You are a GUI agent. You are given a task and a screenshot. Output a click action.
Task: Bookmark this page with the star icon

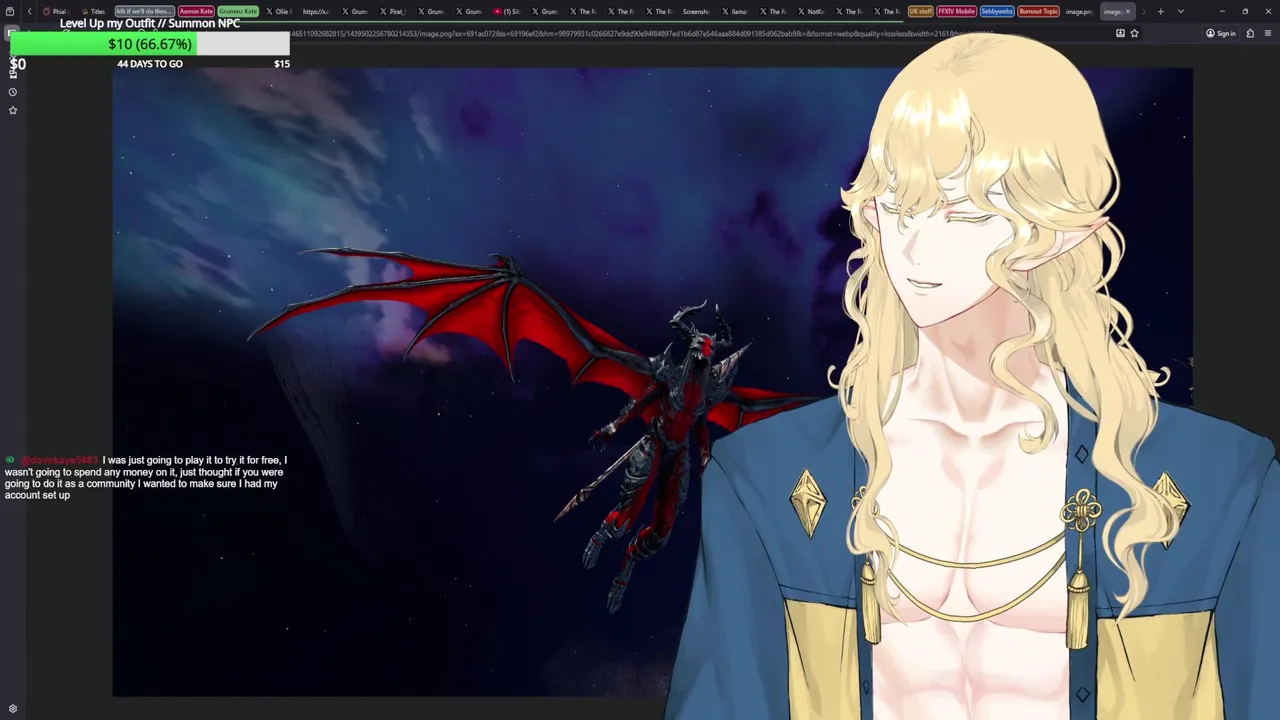[1134, 33]
